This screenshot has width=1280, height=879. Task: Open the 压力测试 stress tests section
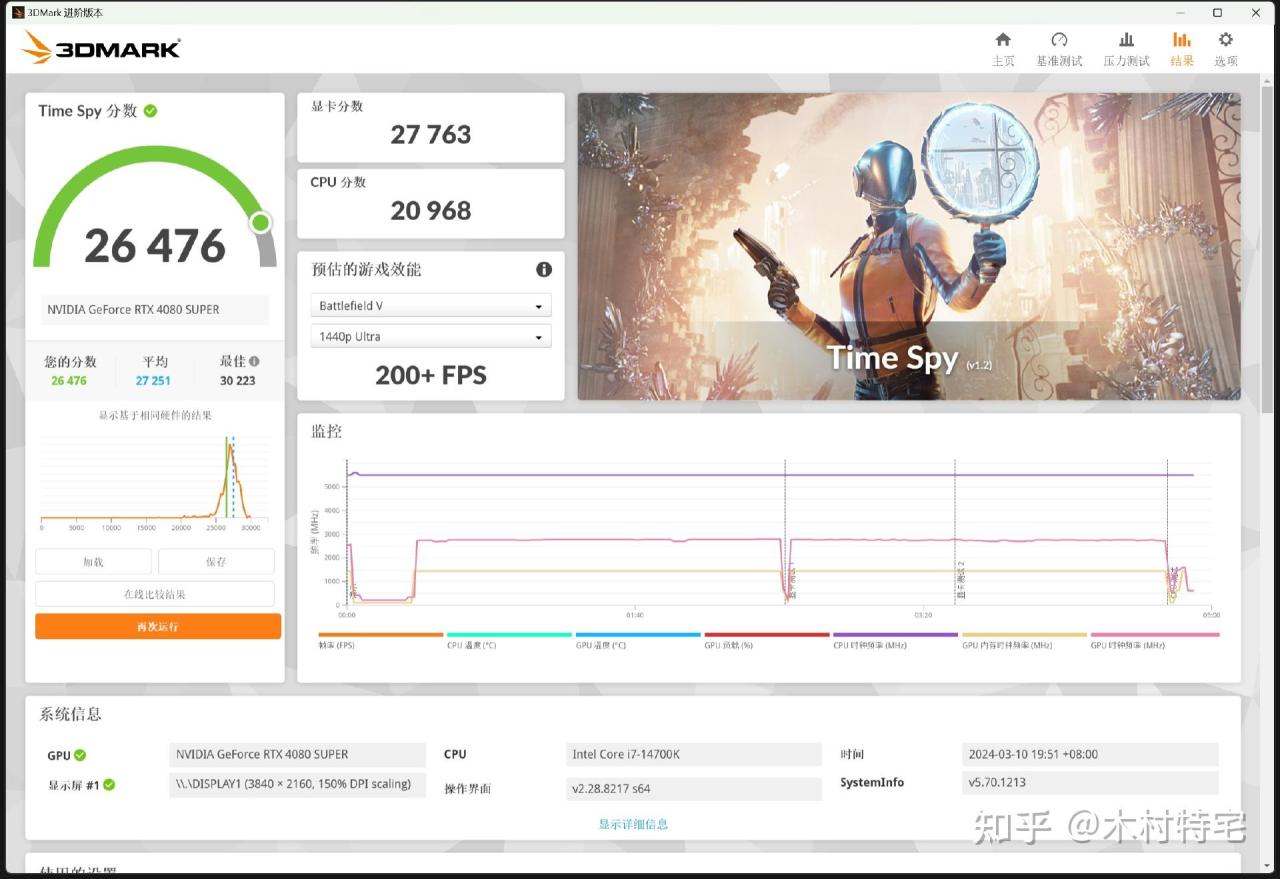coord(1127,49)
